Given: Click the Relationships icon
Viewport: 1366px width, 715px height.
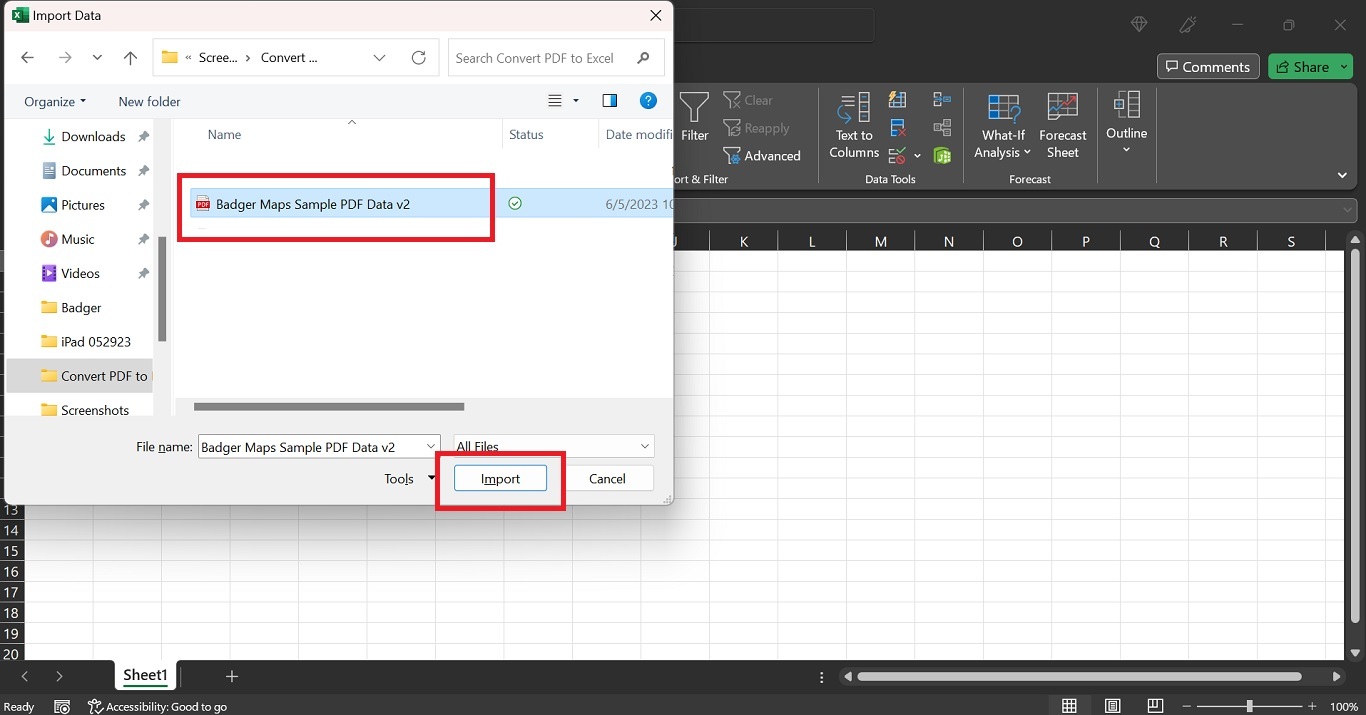Looking at the screenshot, I should (942, 128).
